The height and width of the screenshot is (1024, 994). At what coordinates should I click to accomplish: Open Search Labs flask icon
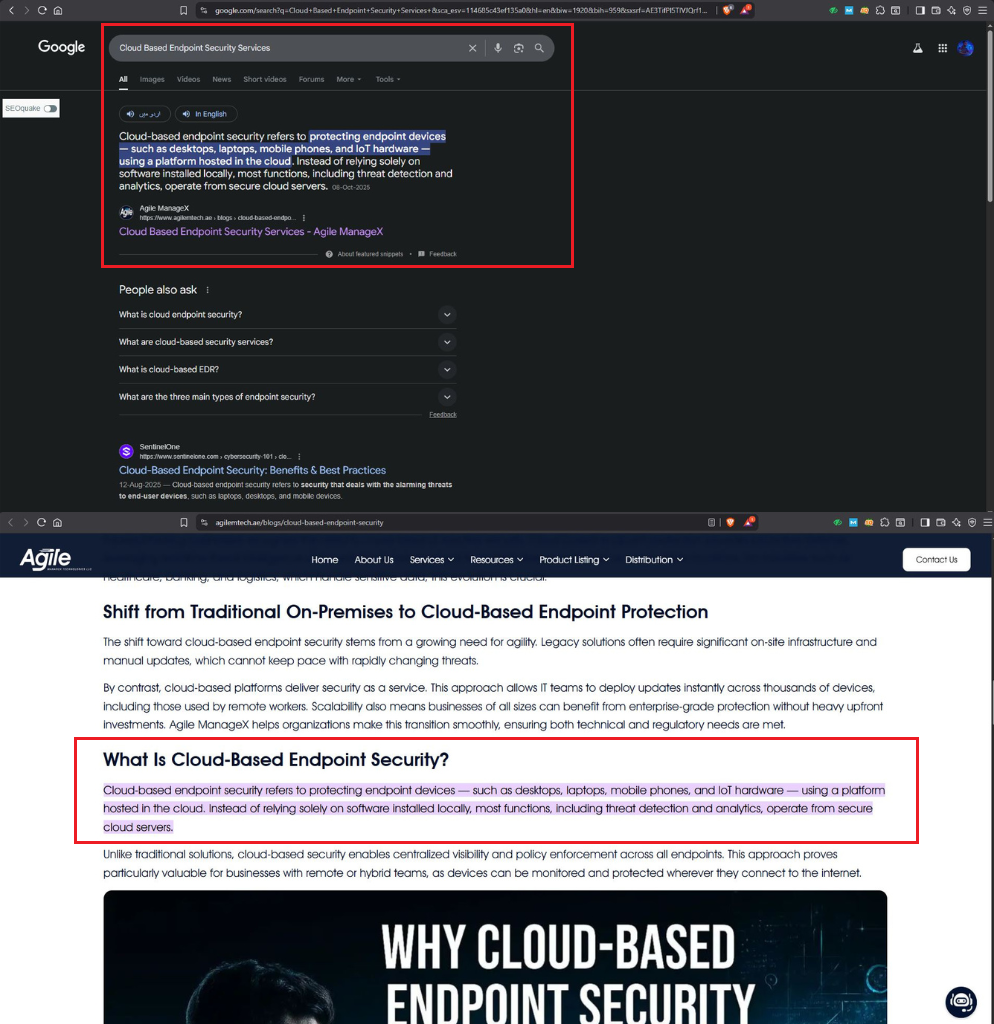(916, 48)
